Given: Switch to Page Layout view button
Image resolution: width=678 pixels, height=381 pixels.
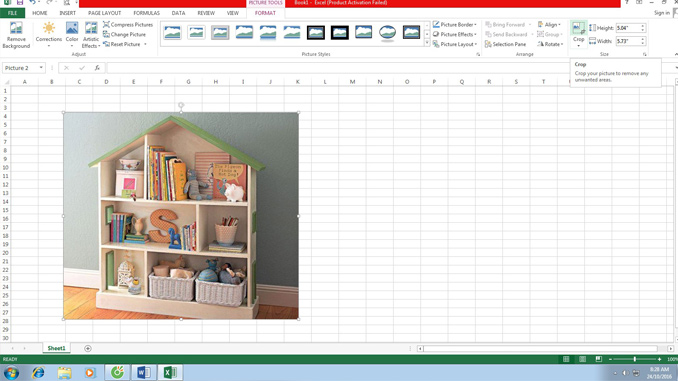Looking at the screenshot, I should coord(582,359).
